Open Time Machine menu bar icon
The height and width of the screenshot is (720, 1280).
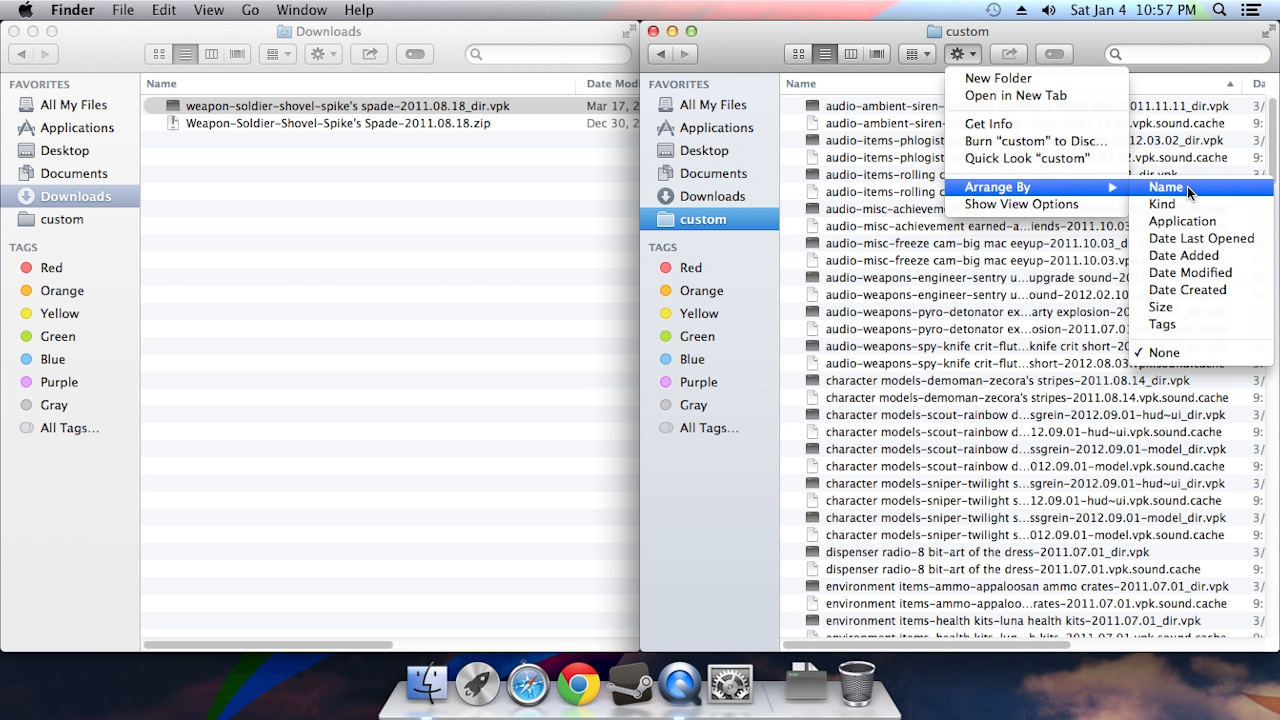(993, 10)
